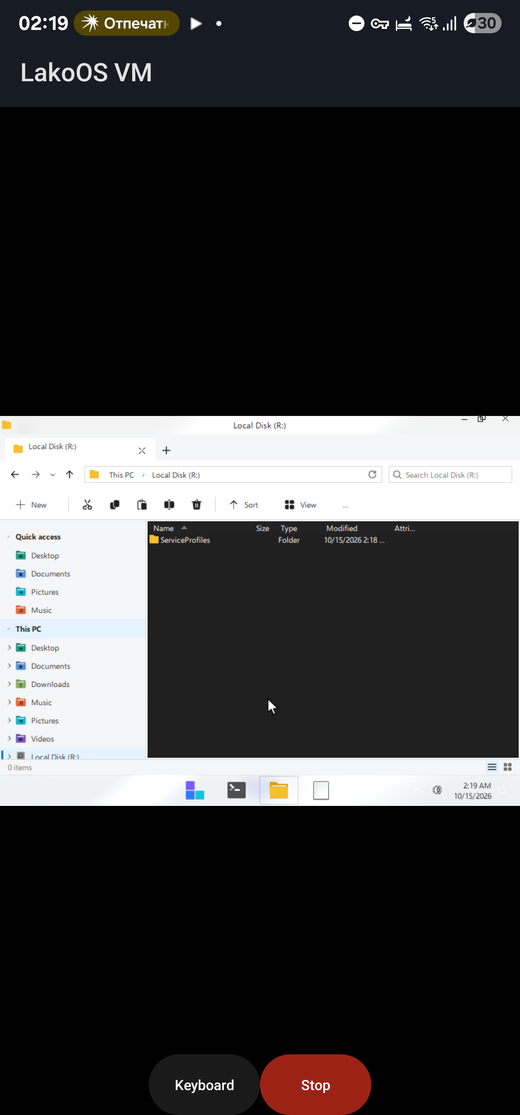The image size is (520, 1115).
Task: Expand Pictures under This PC
Action: coord(9,720)
